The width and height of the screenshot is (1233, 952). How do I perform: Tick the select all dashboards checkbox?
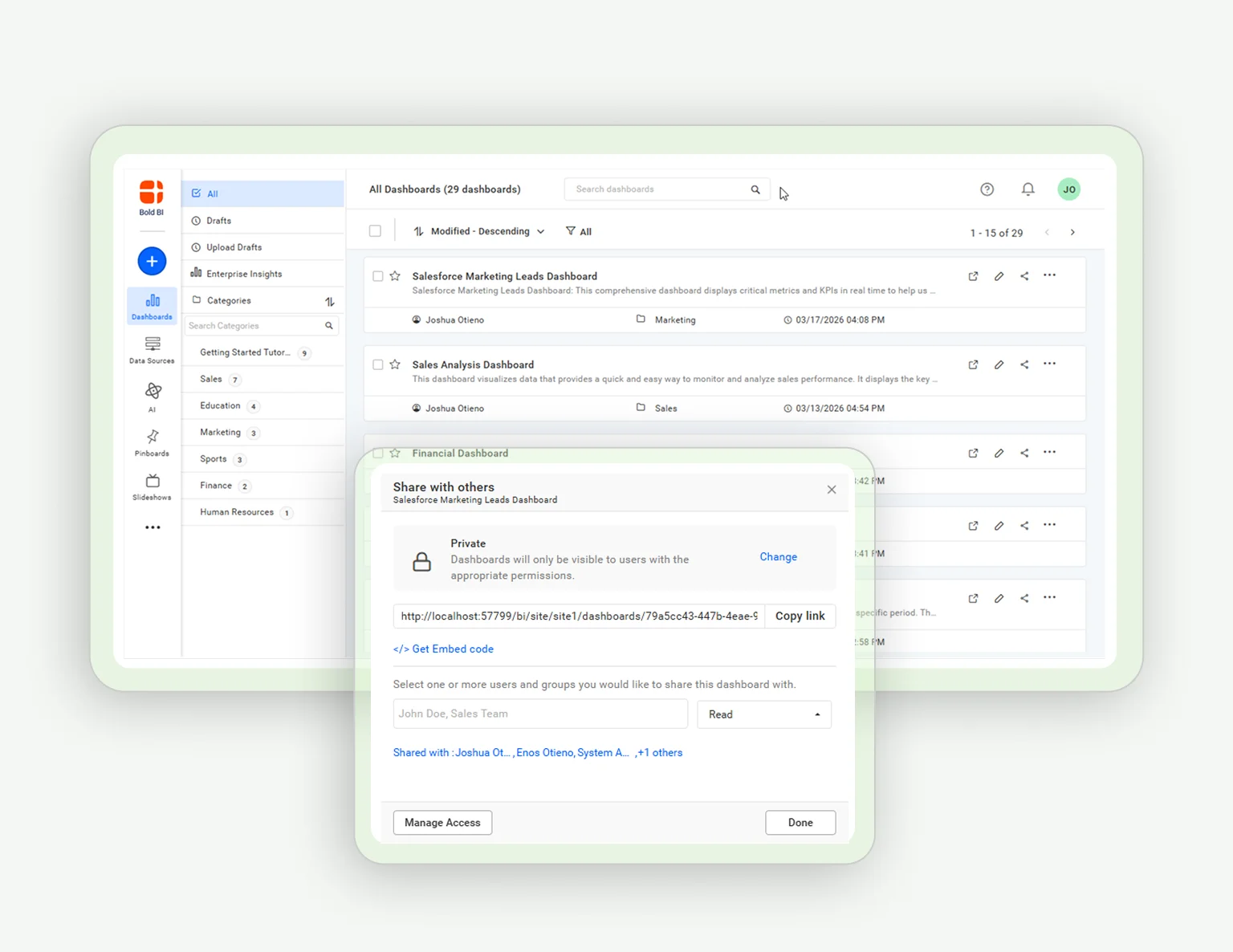[375, 231]
